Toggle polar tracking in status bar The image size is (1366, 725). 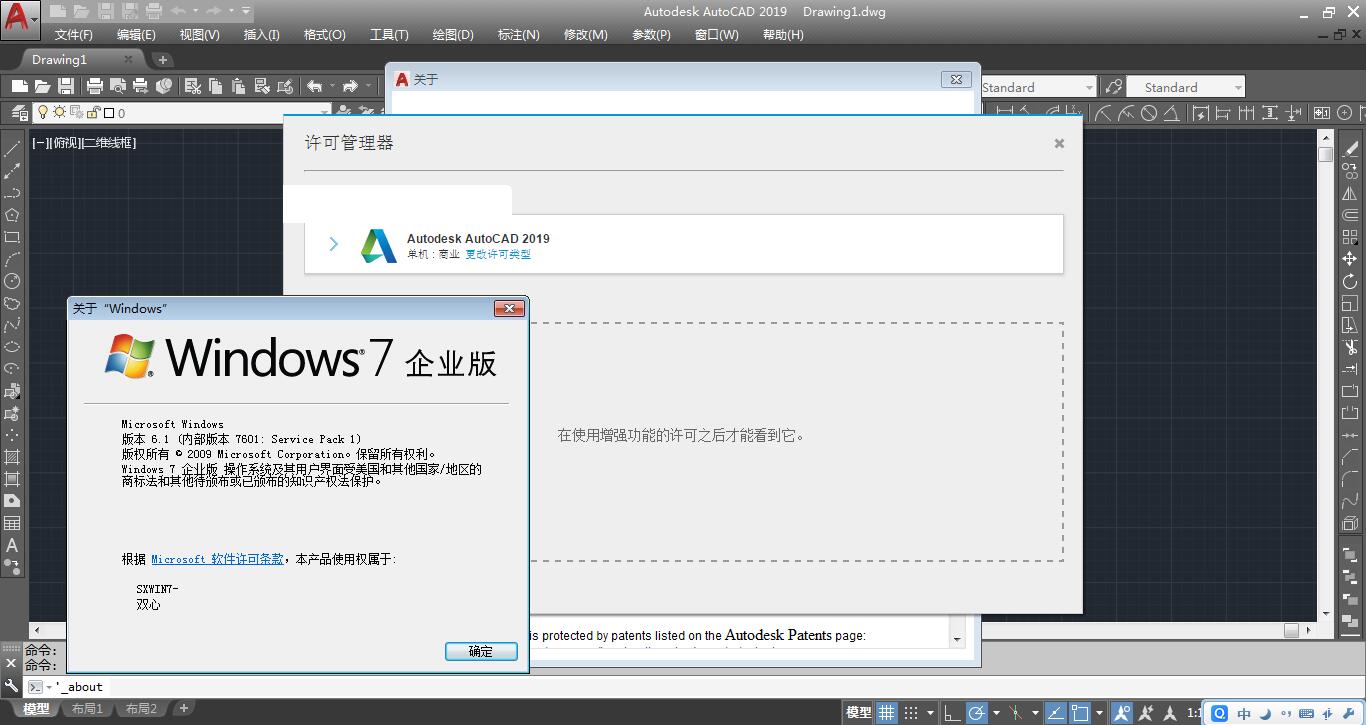click(977, 712)
